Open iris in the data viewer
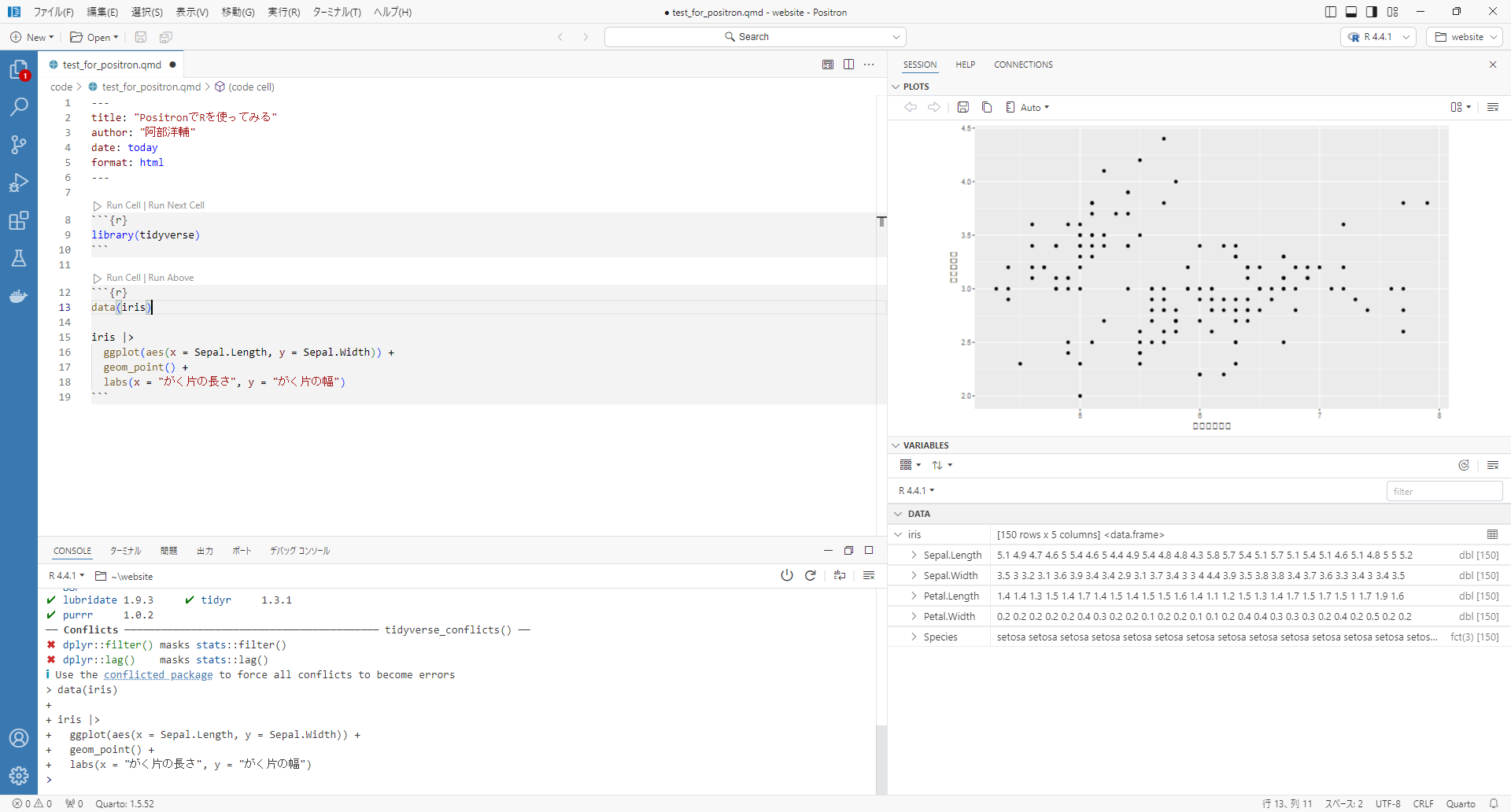The image size is (1511, 812). point(1492,534)
